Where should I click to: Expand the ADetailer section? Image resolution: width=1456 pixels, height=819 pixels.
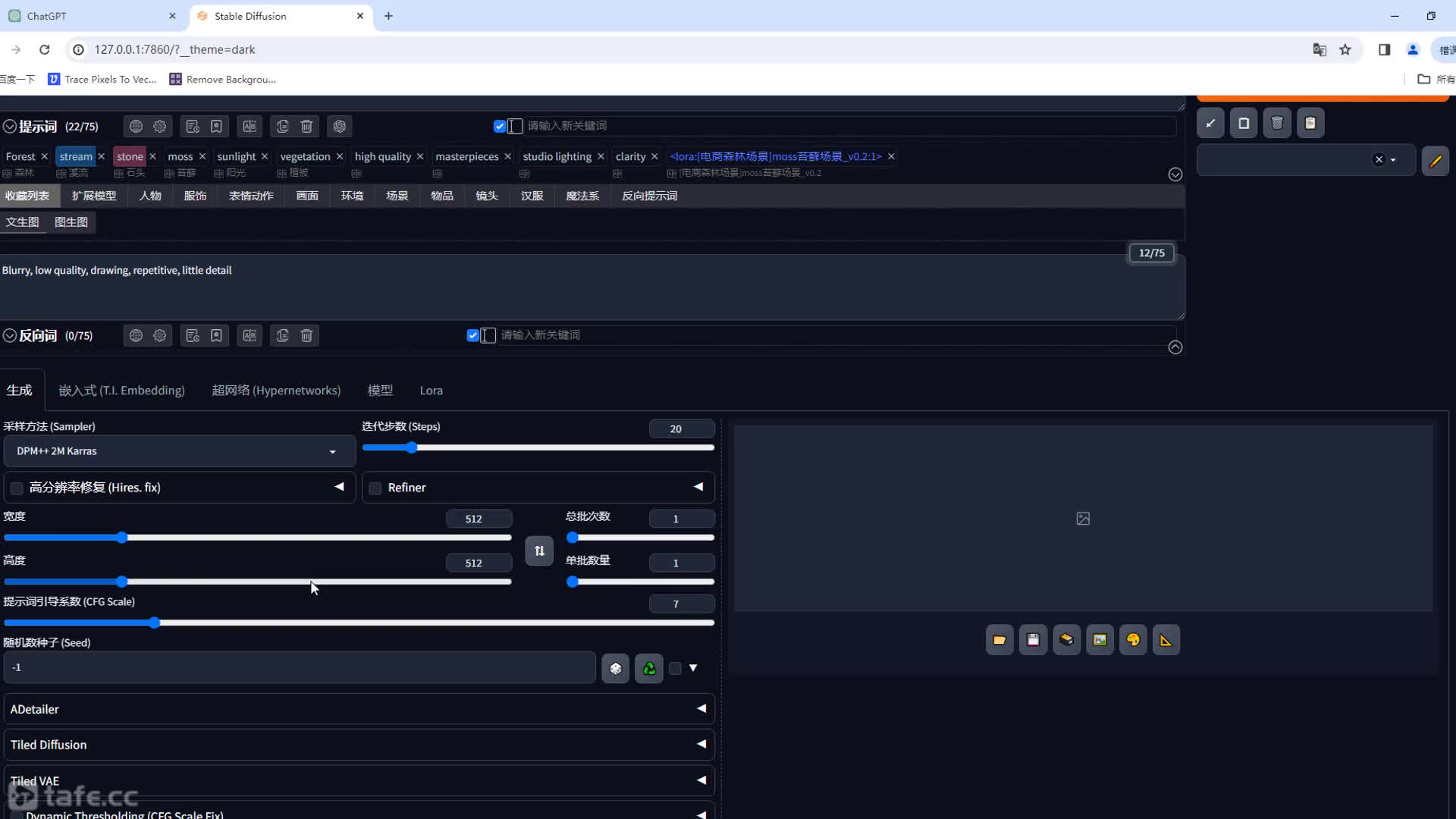click(359, 709)
